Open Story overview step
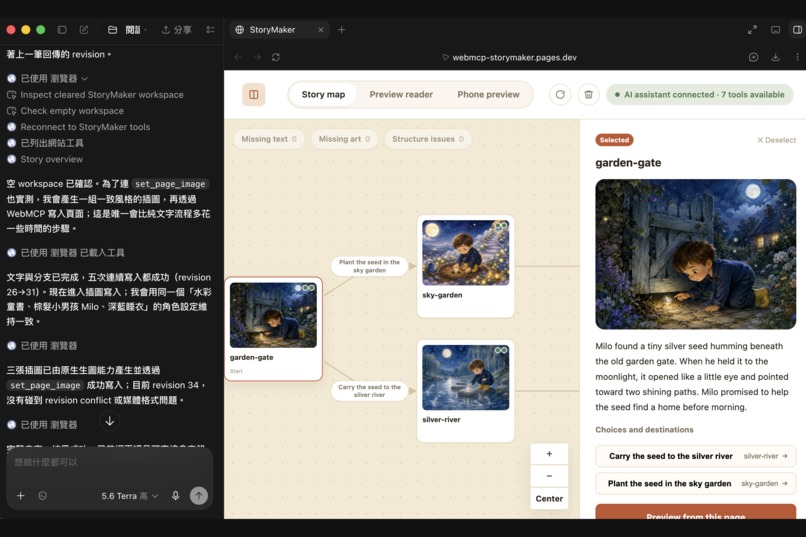Screen dimensions: 806x537 (45, 159)
